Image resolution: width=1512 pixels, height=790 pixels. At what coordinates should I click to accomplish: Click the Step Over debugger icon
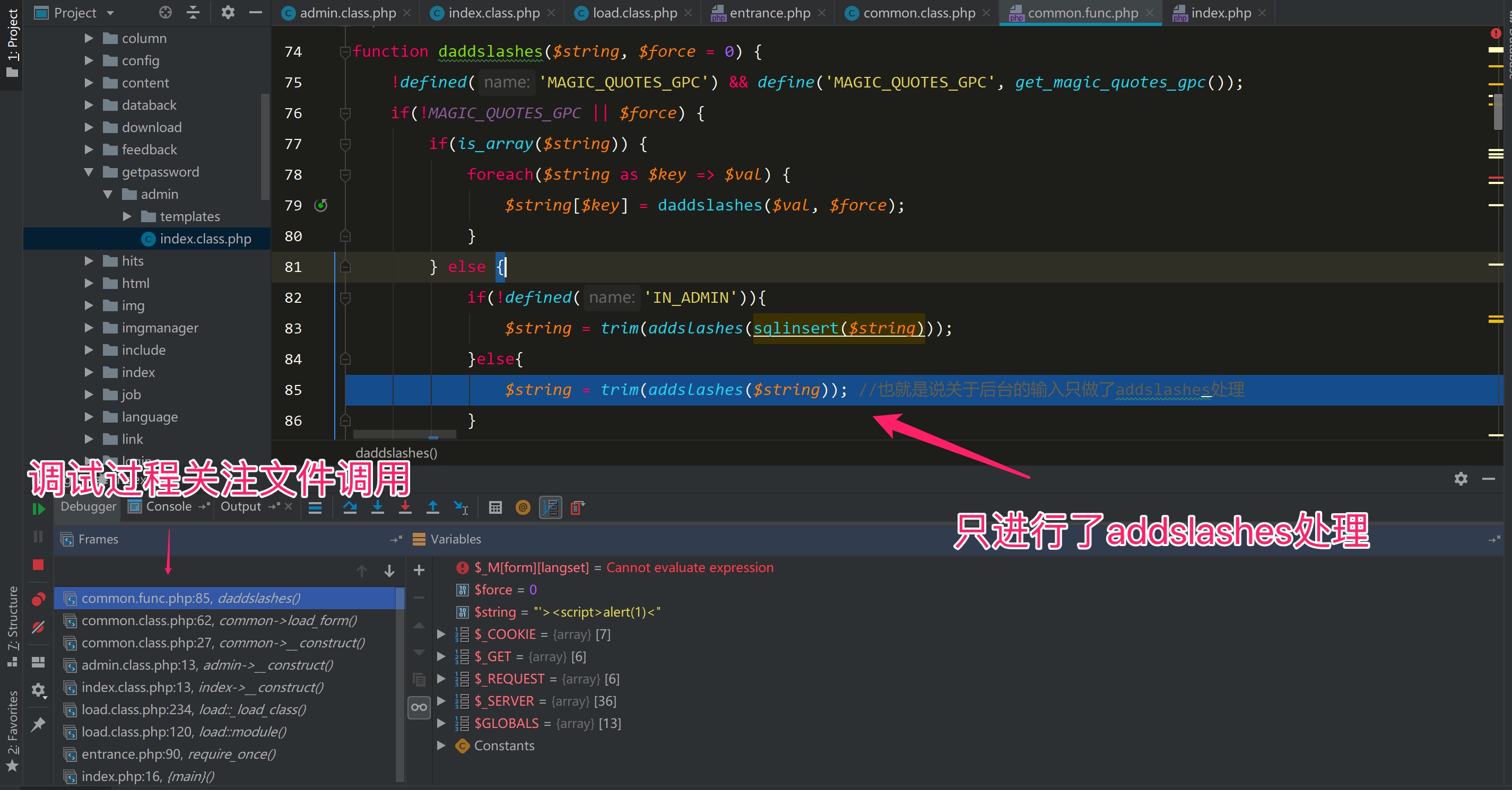click(350, 507)
